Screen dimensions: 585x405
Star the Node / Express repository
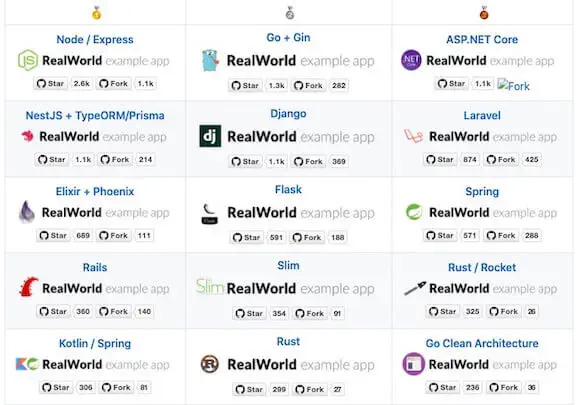pyautogui.click(x=50, y=84)
